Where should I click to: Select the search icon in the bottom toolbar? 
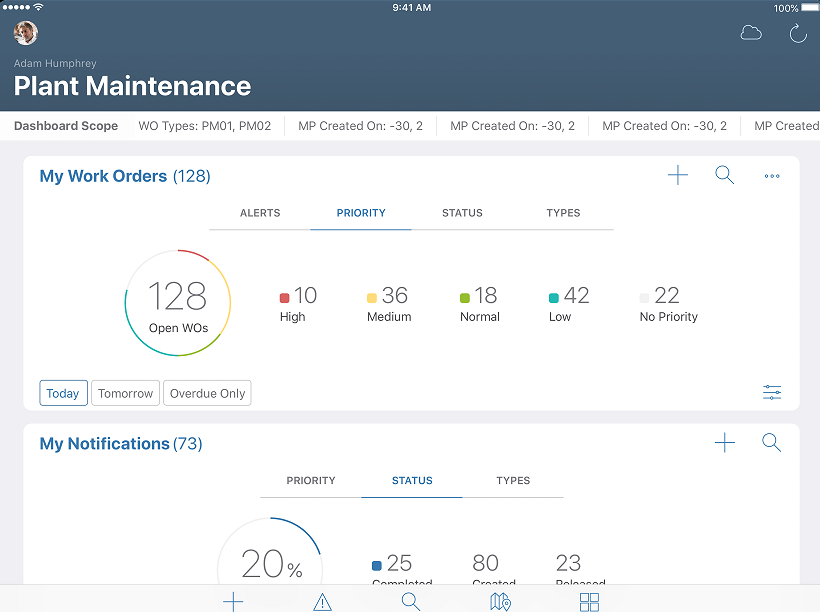click(410, 601)
